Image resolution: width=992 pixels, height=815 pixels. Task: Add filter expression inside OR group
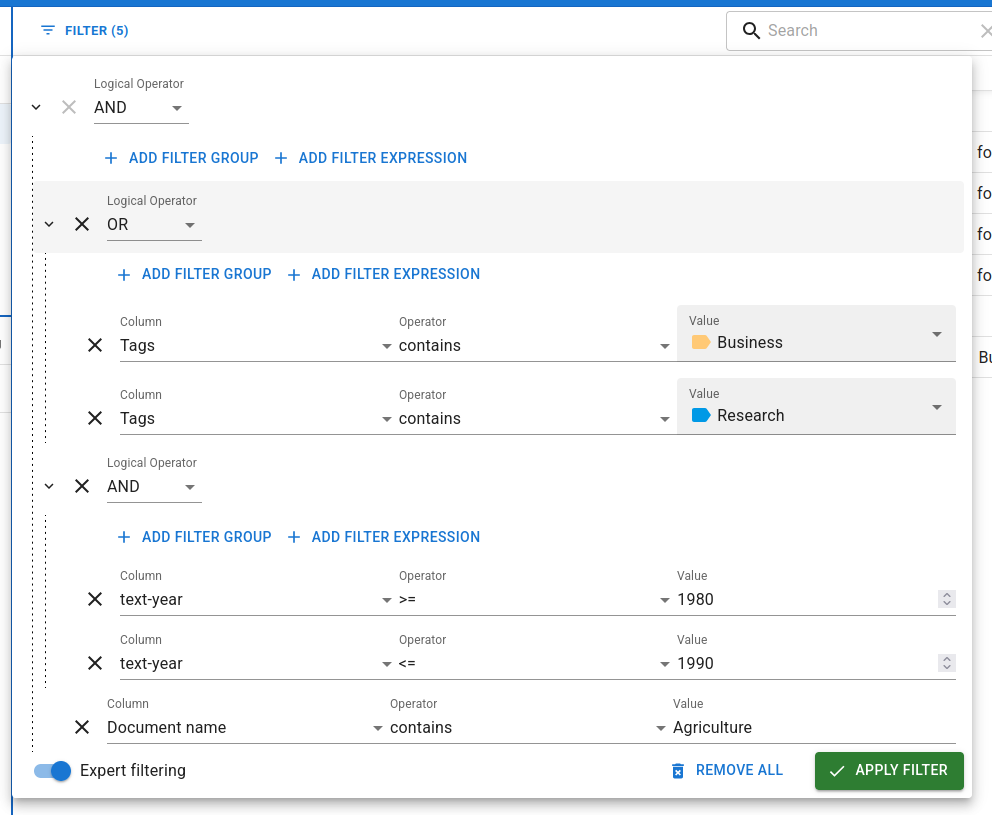383,274
